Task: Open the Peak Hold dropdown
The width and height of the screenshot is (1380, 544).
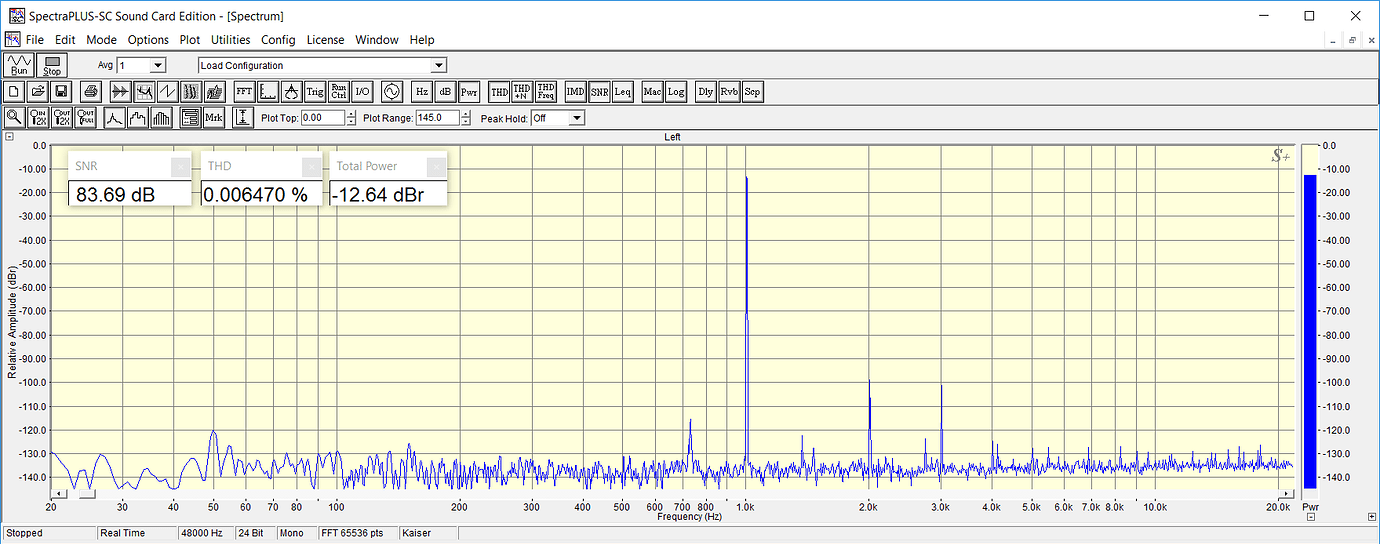Action: [576, 118]
